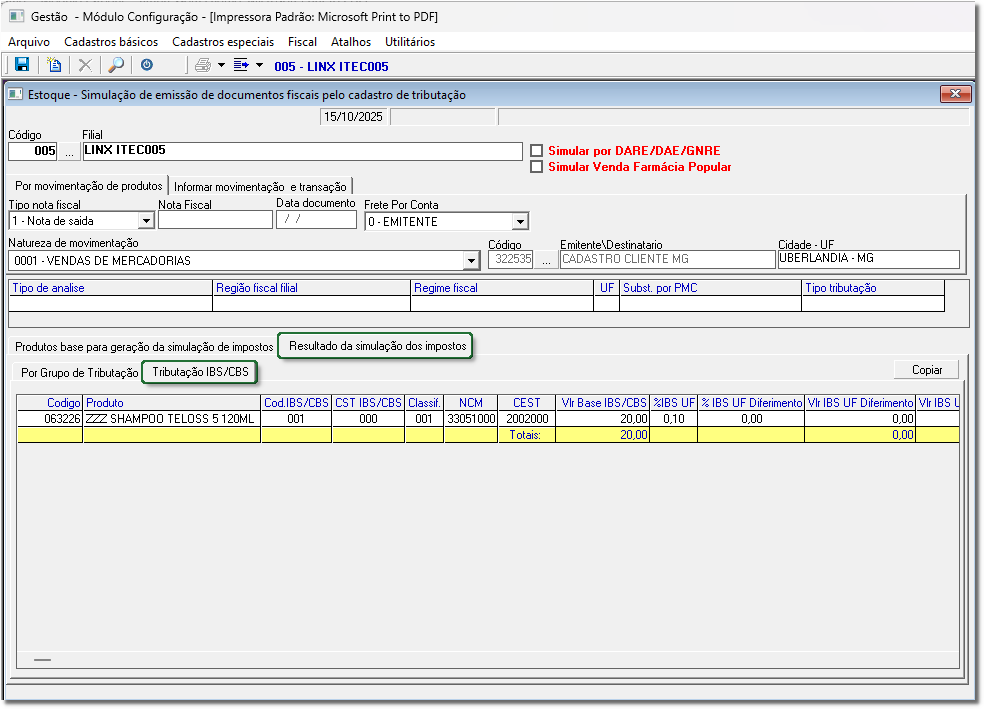Open the Arquivo menu
The height and width of the screenshot is (709, 984).
tap(29, 42)
